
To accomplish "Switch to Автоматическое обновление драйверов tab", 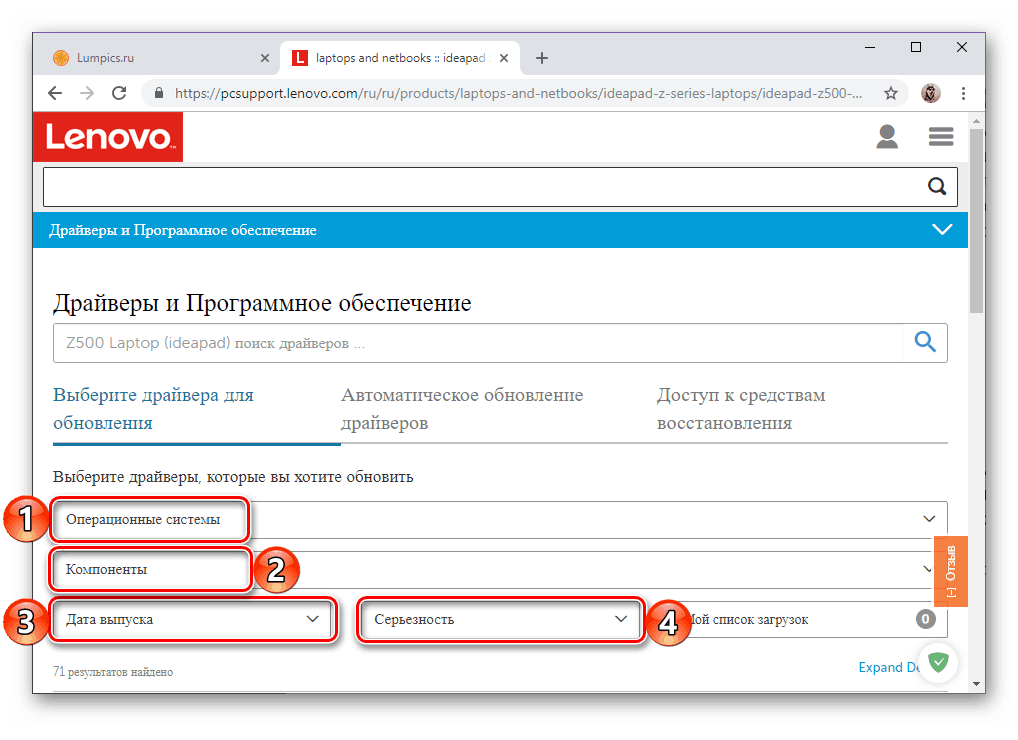I will [462, 408].
